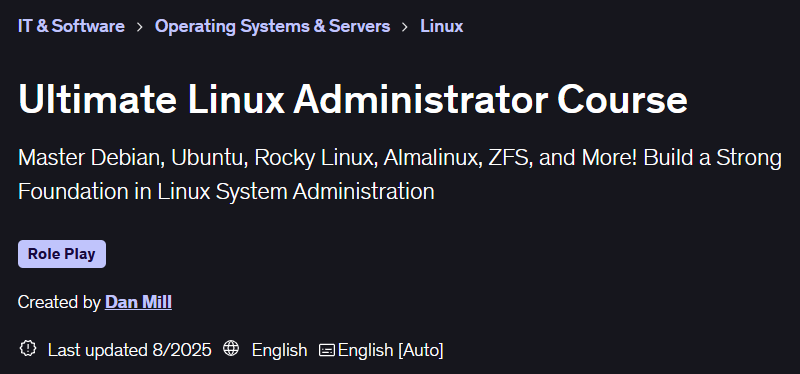Click the 'Master Debian, Ubuntu' subtitle text
Viewport: 800px width, 374px height.
(399, 174)
